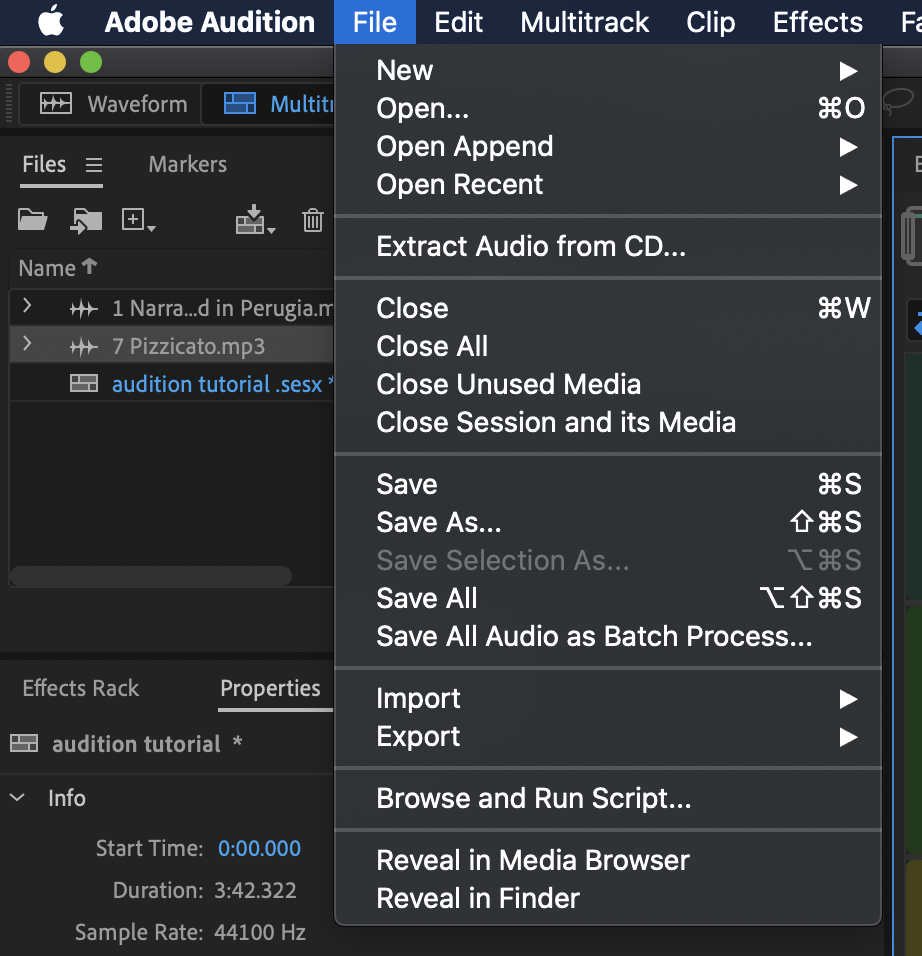The image size is (922, 956).
Task: Select Browse and Run Script...
Action: coord(608,799)
